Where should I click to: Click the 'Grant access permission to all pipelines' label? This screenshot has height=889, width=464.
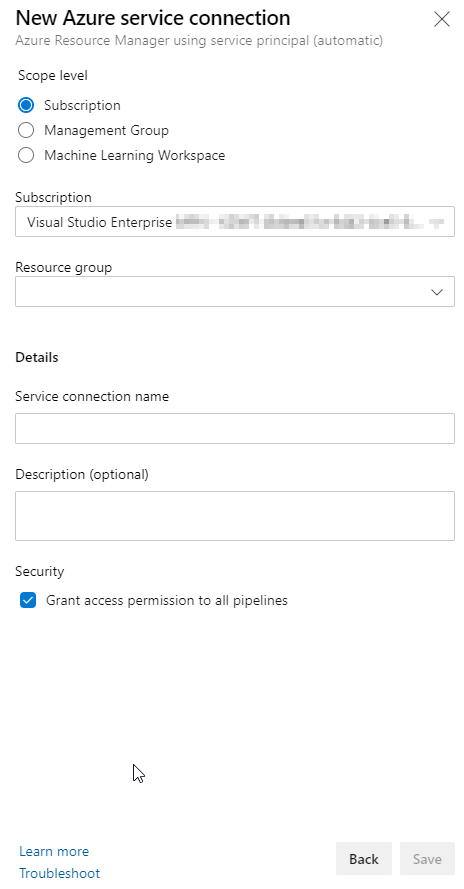tap(167, 600)
